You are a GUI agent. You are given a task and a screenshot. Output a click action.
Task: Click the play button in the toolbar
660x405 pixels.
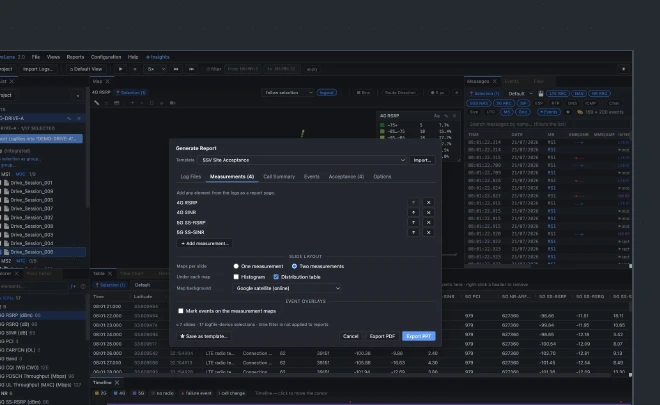120,69
